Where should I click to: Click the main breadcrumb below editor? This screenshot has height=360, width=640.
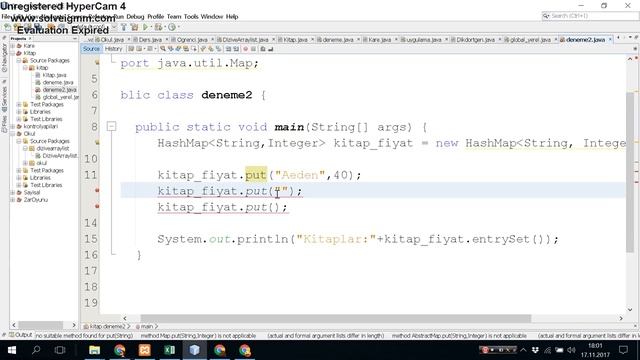[147, 327]
